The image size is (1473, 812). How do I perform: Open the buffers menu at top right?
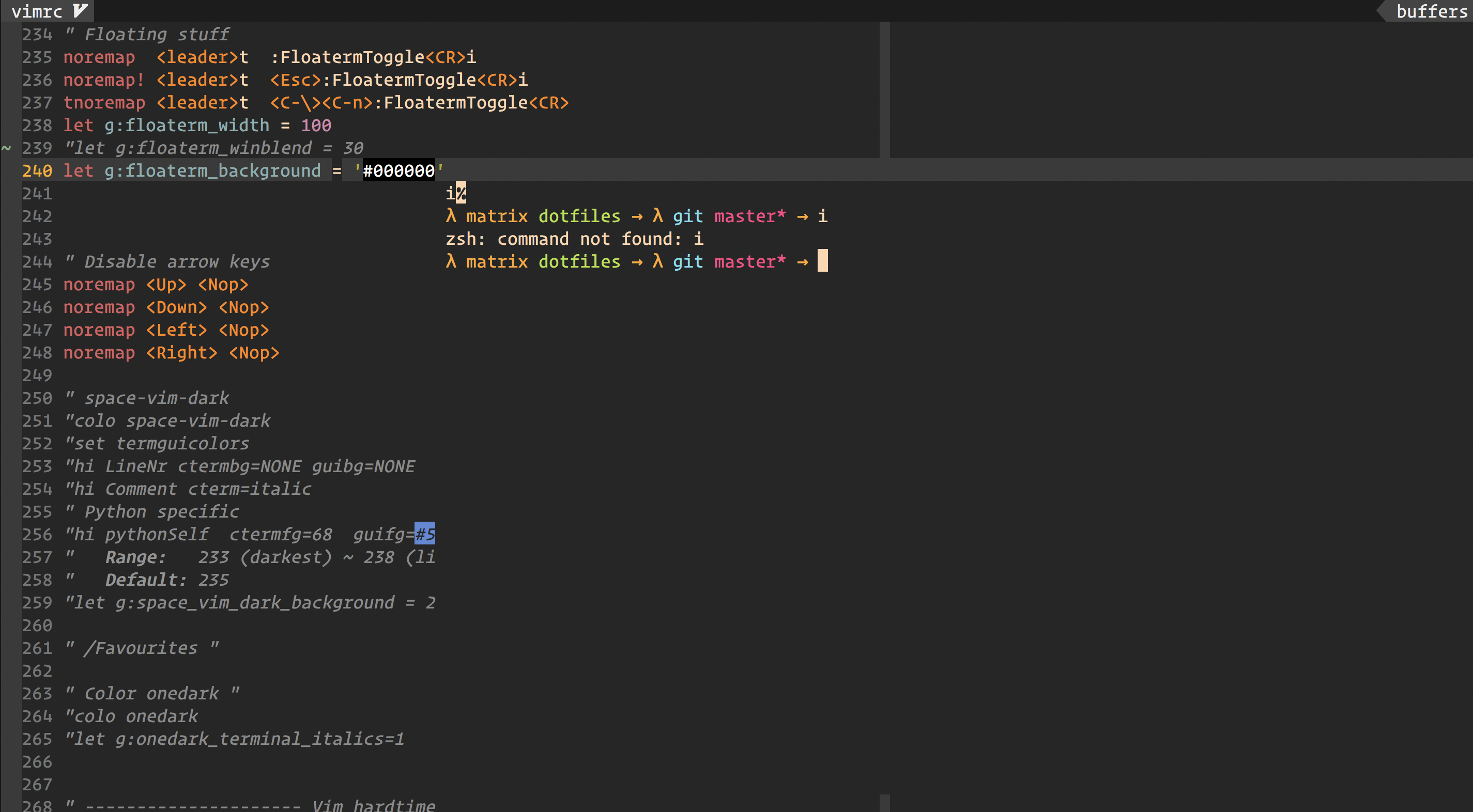pos(1429,11)
